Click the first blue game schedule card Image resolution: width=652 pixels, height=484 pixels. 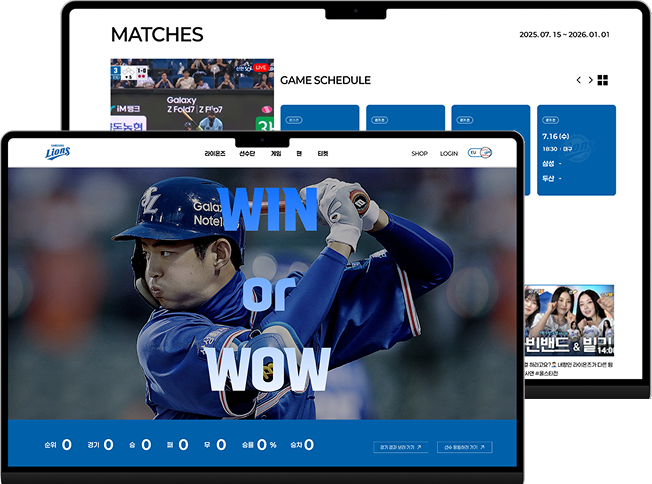[319, 118]
